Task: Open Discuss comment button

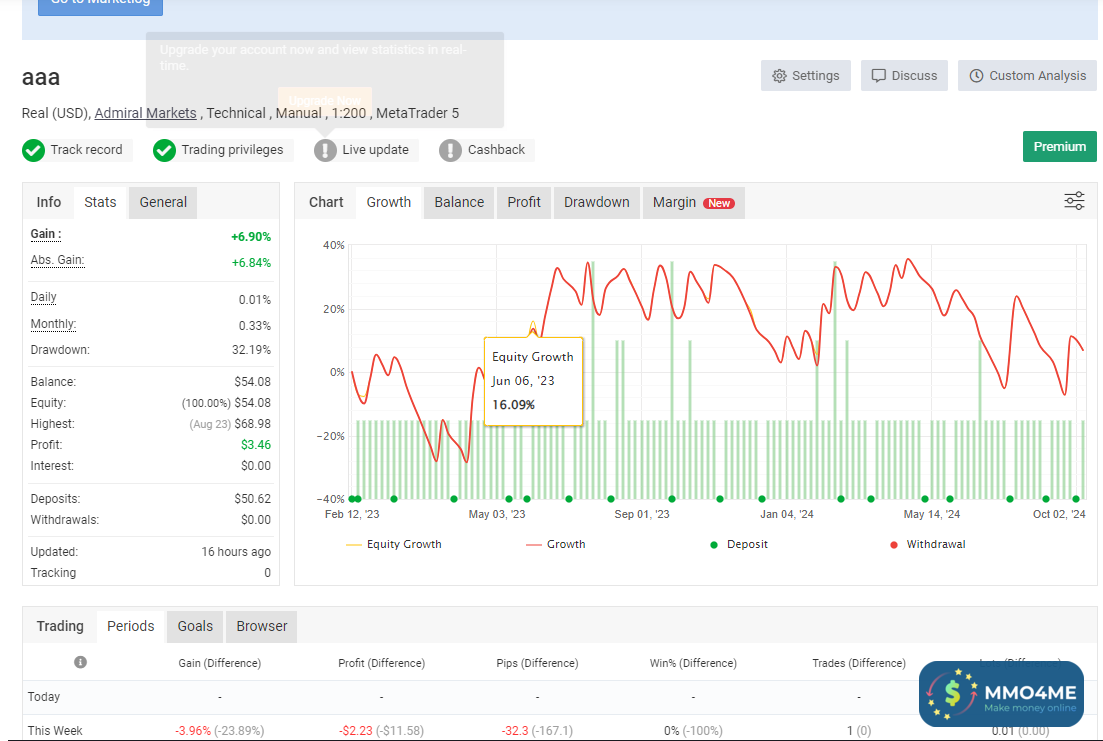Action: 904,76
